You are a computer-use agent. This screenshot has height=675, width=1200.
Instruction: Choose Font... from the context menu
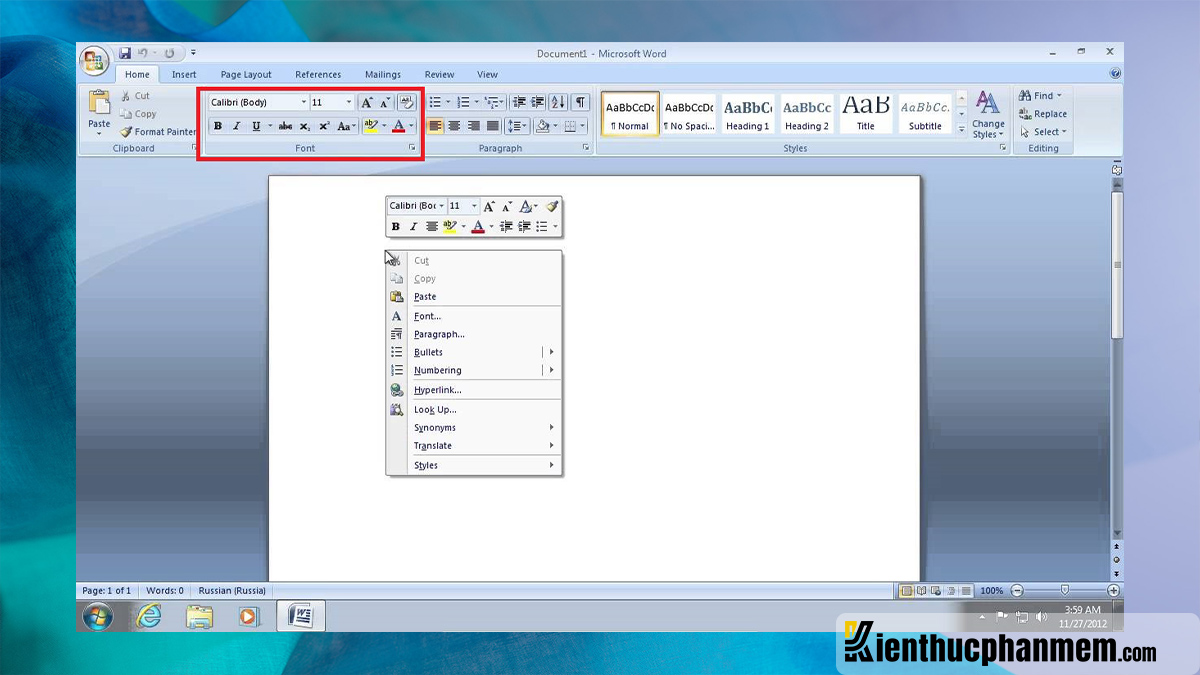point(474,316)
